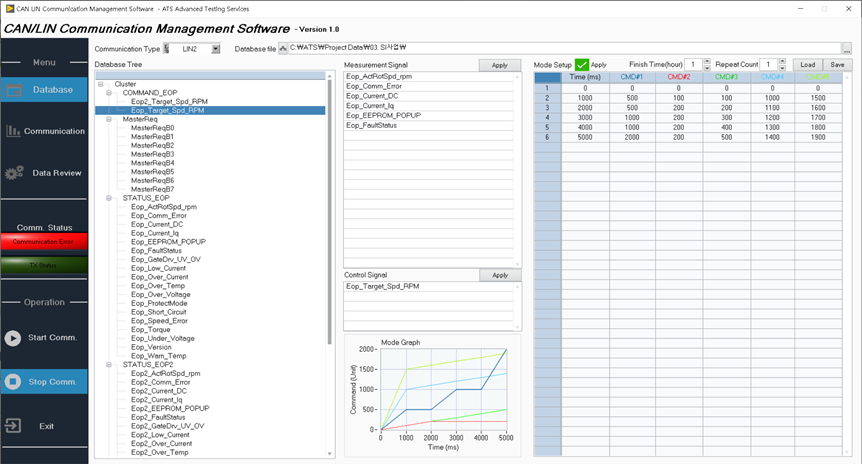862x464 pixels.
Task: Select Eop_Warn_Temp tree item
Action: 158,356
